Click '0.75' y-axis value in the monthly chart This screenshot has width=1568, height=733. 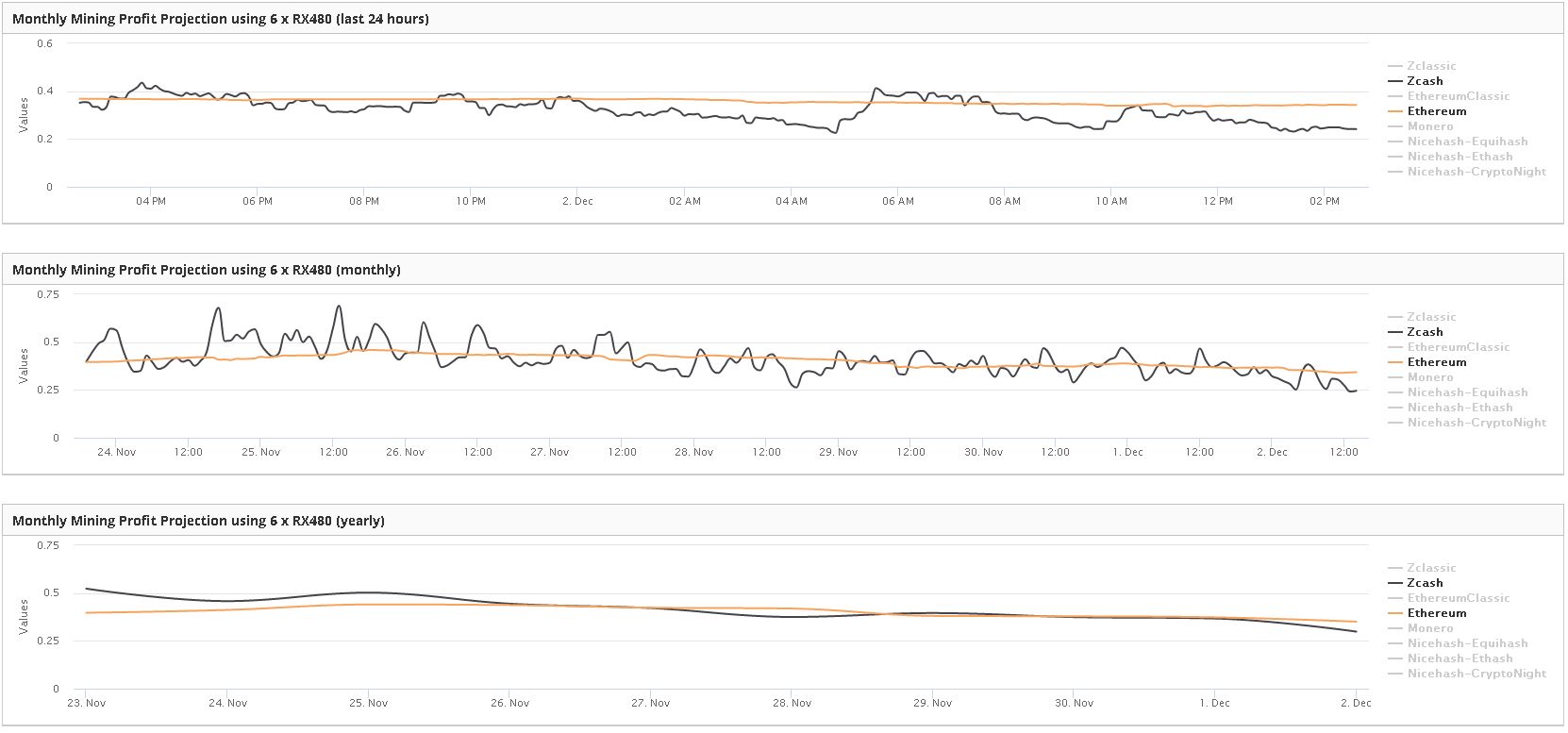[48, 294]
